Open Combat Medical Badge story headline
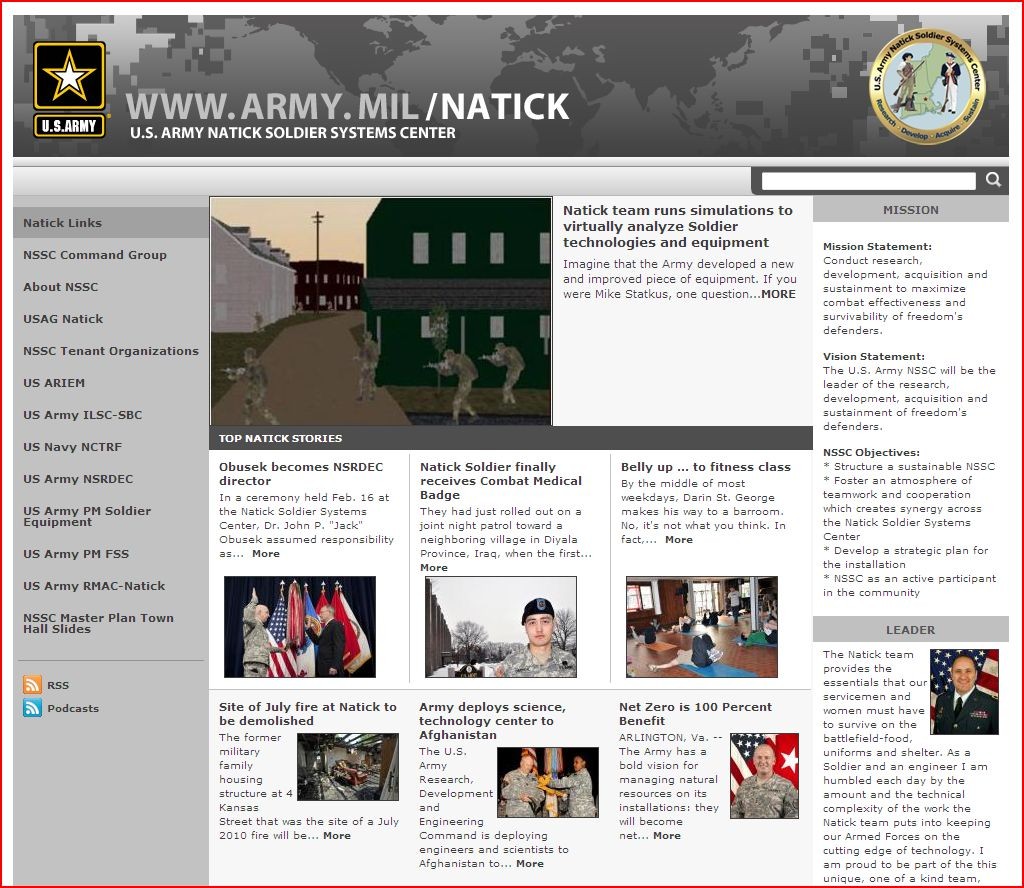 [501, 481]
